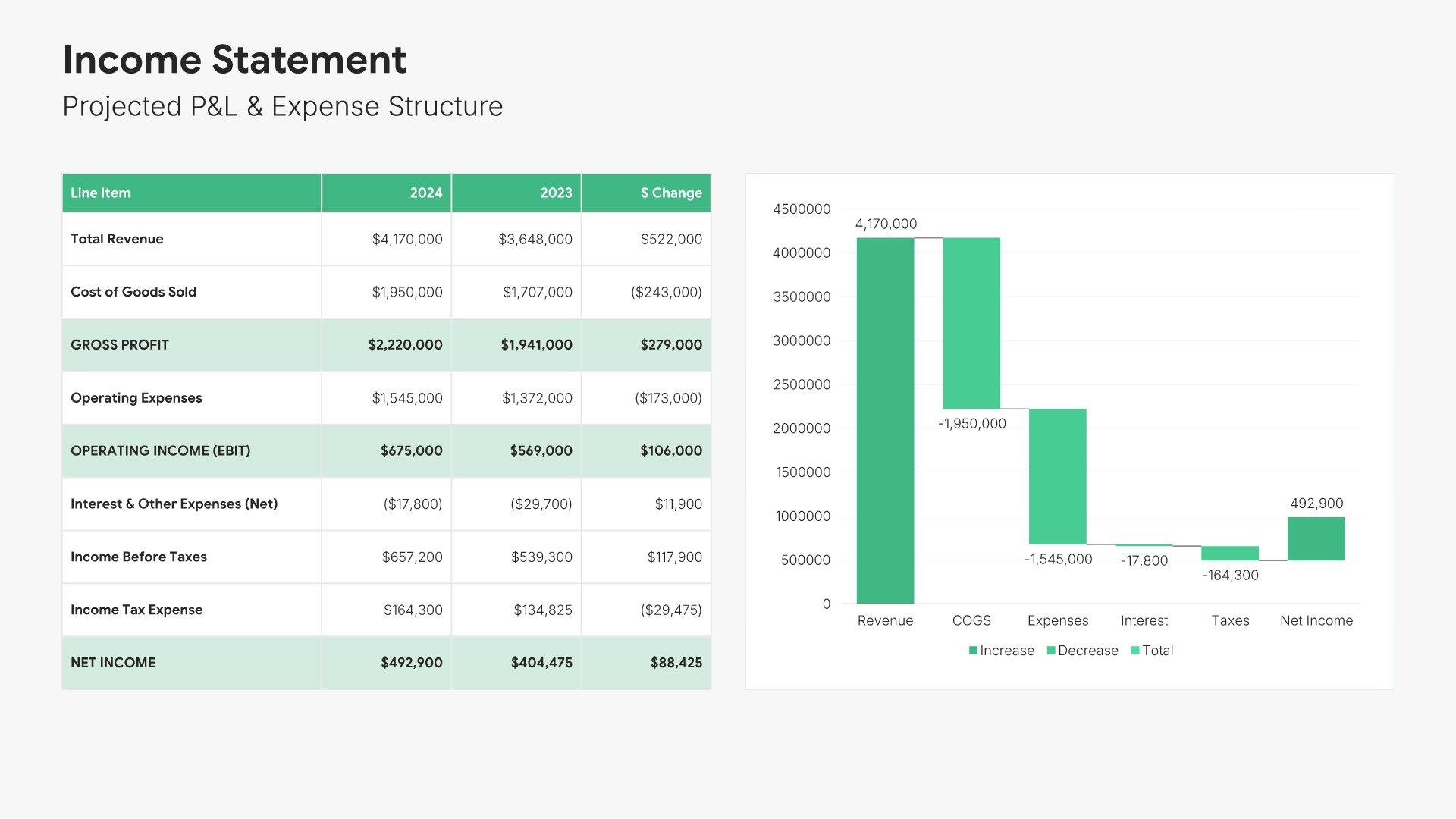Select the Revenue waterfall bar
Image resolution: width=1456 pixels, height=819 pixels.
(x=885, y=421)
